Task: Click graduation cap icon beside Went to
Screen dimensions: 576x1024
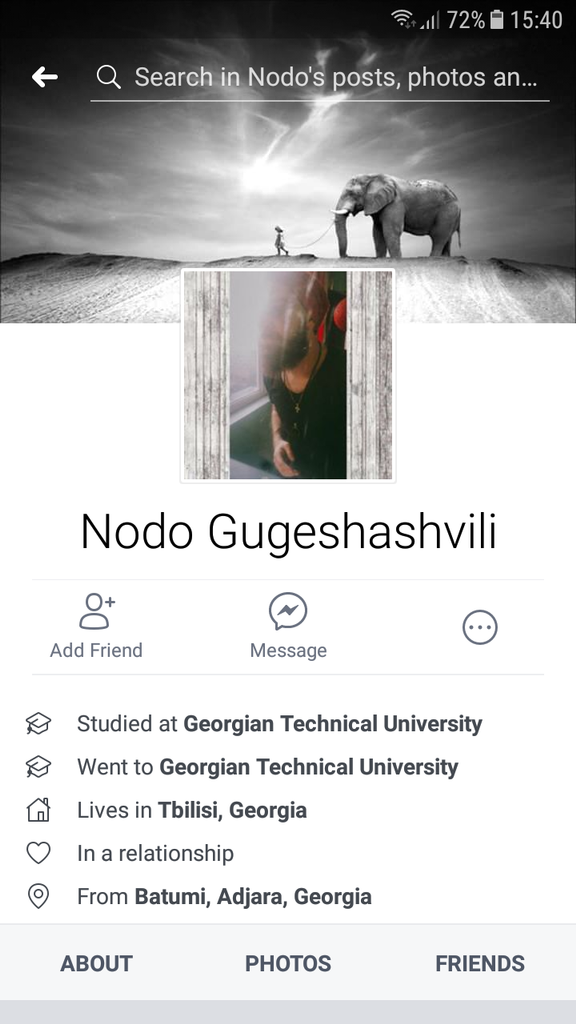Action: (39, 767)
